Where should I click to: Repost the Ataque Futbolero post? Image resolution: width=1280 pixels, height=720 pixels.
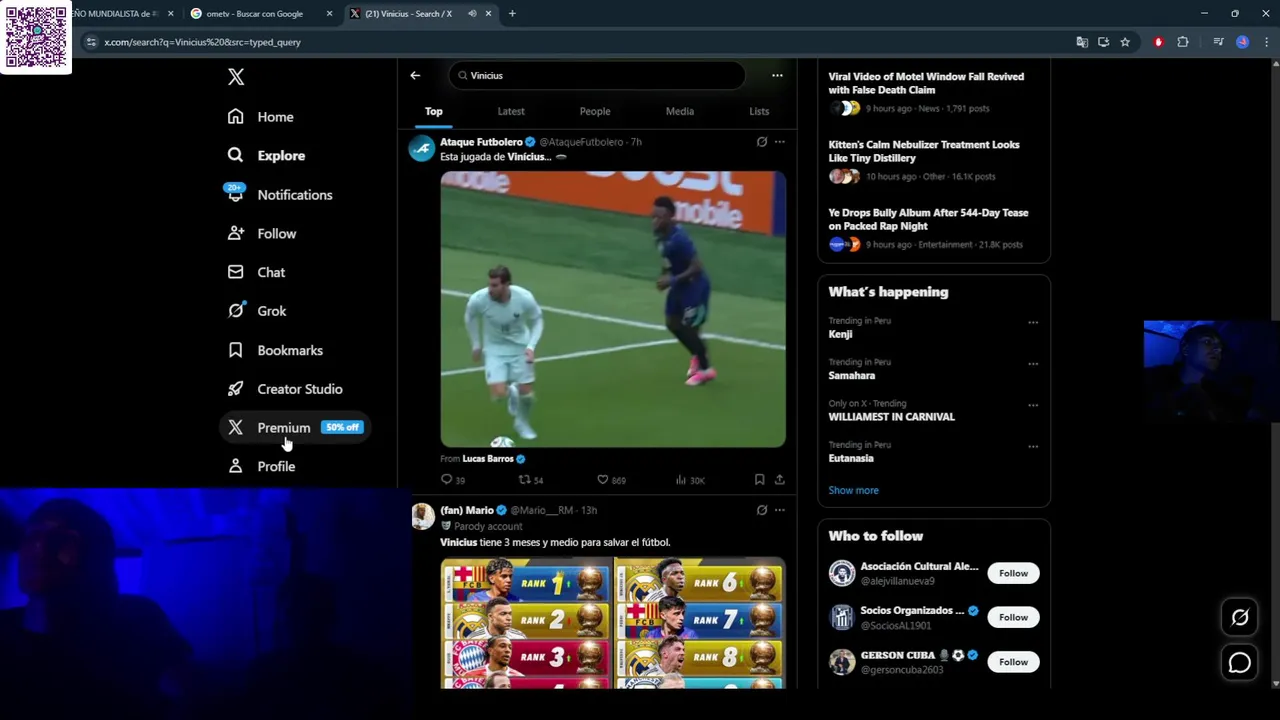[531, 480]
